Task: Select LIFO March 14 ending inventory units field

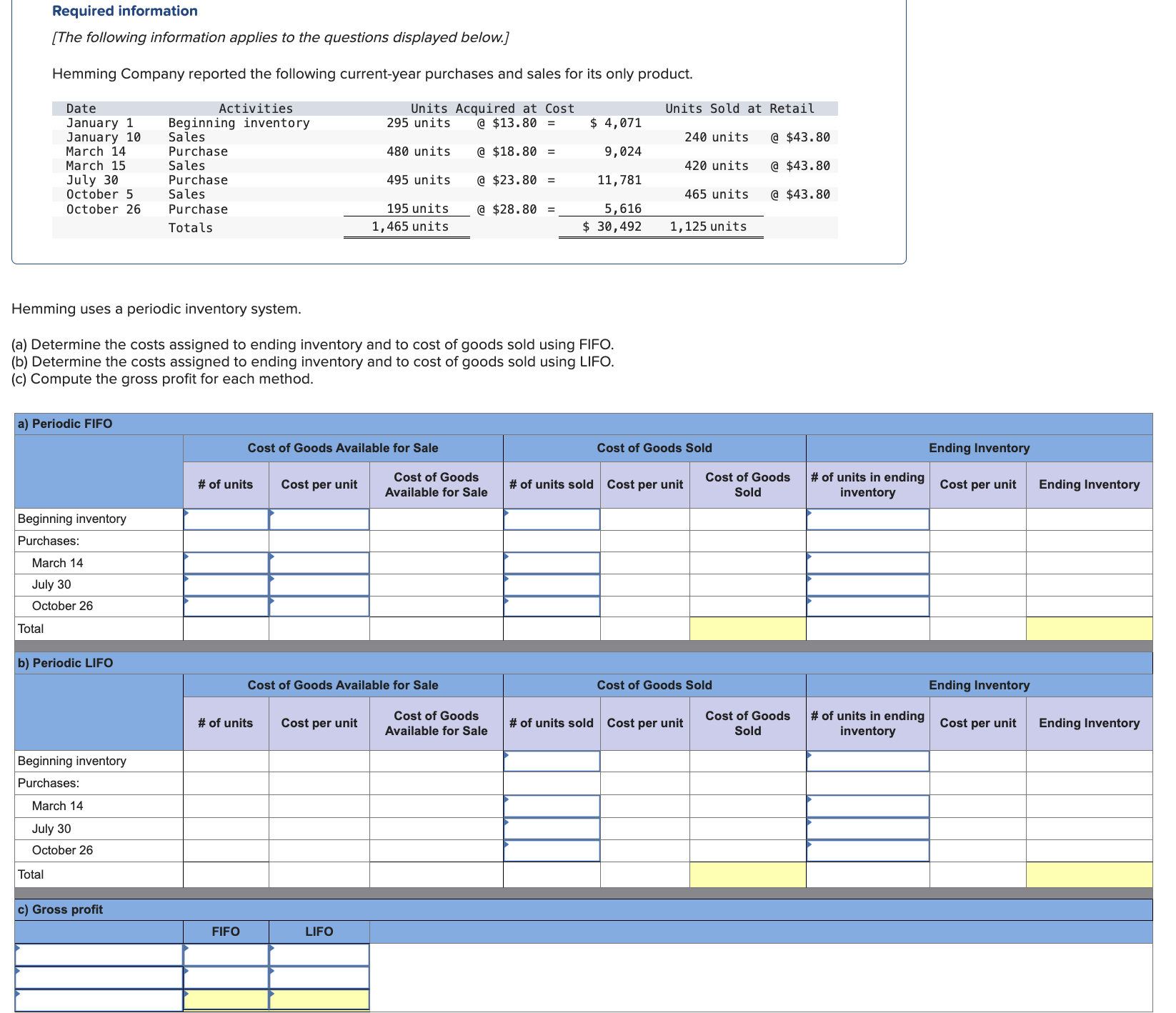Action: (x=868, y=807)
